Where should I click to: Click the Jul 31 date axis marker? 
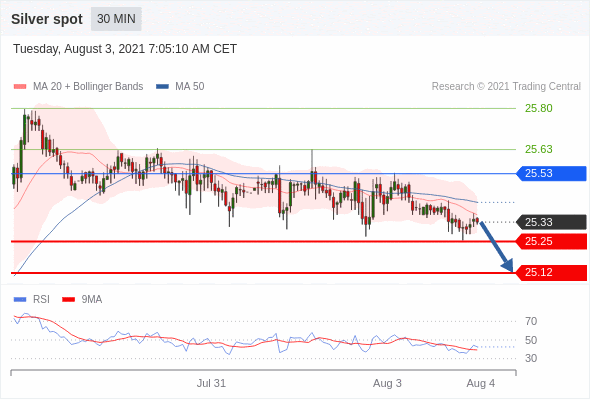(x=211, y=383)
